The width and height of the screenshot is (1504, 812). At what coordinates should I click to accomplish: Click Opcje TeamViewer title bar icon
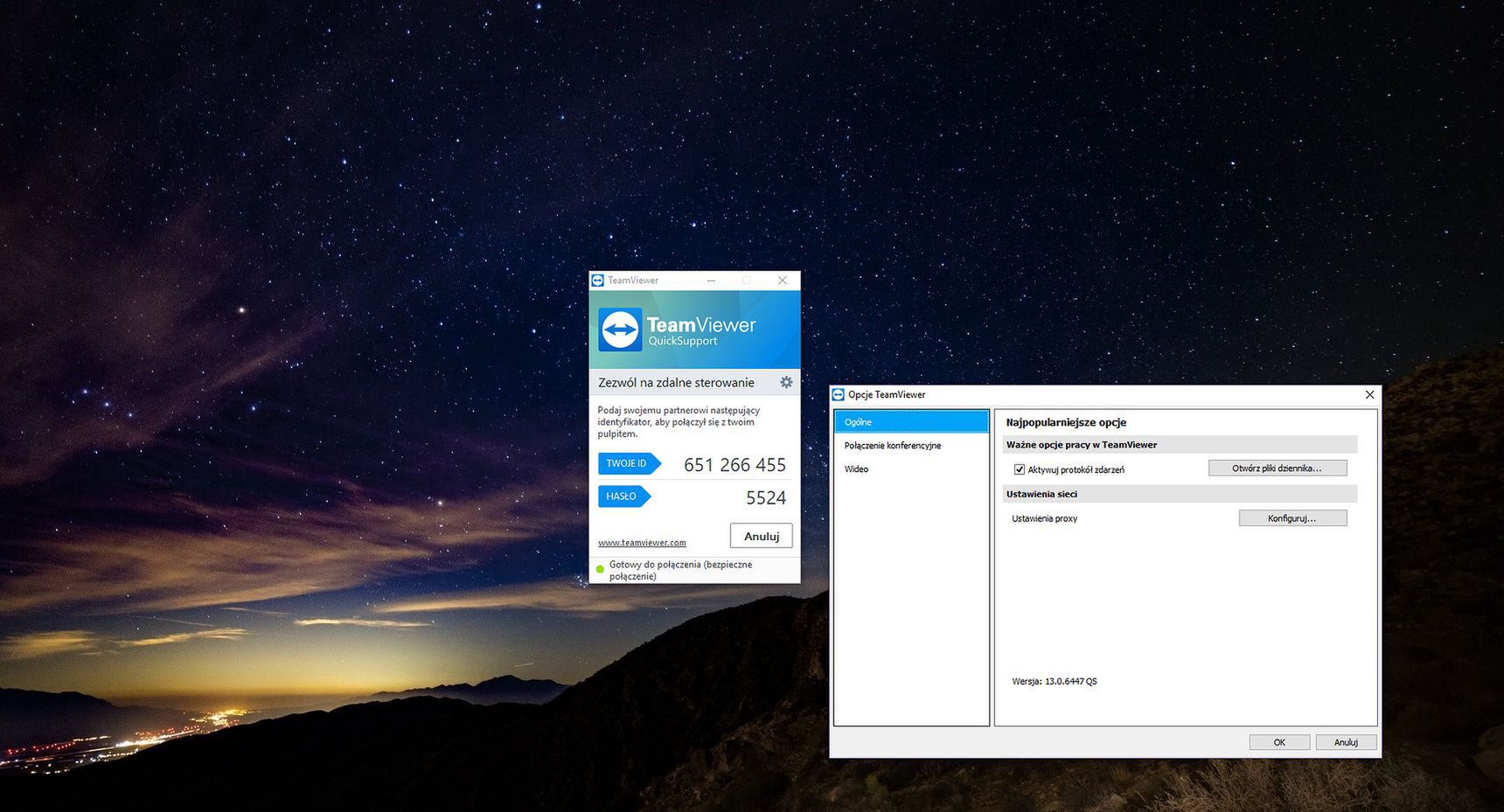839,395
